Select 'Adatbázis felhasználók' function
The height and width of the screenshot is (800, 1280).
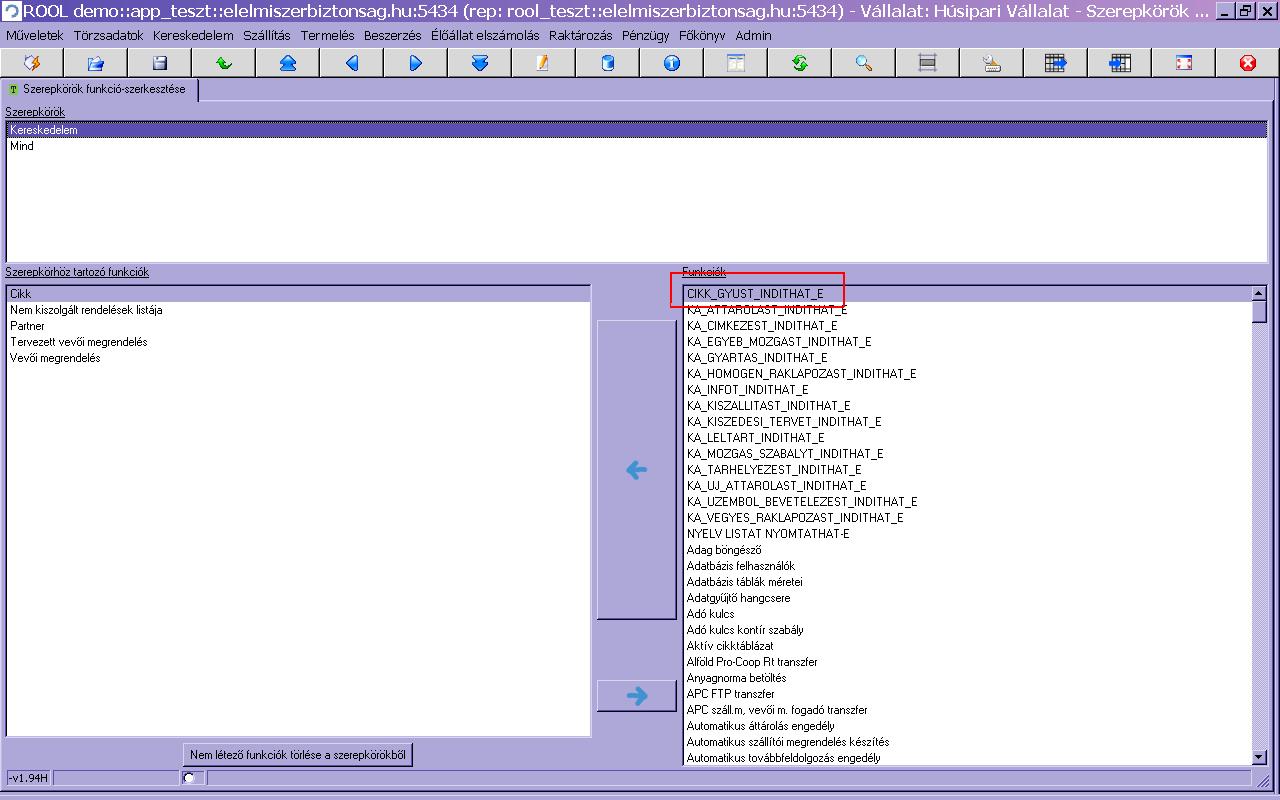click(x=968, y=566)
